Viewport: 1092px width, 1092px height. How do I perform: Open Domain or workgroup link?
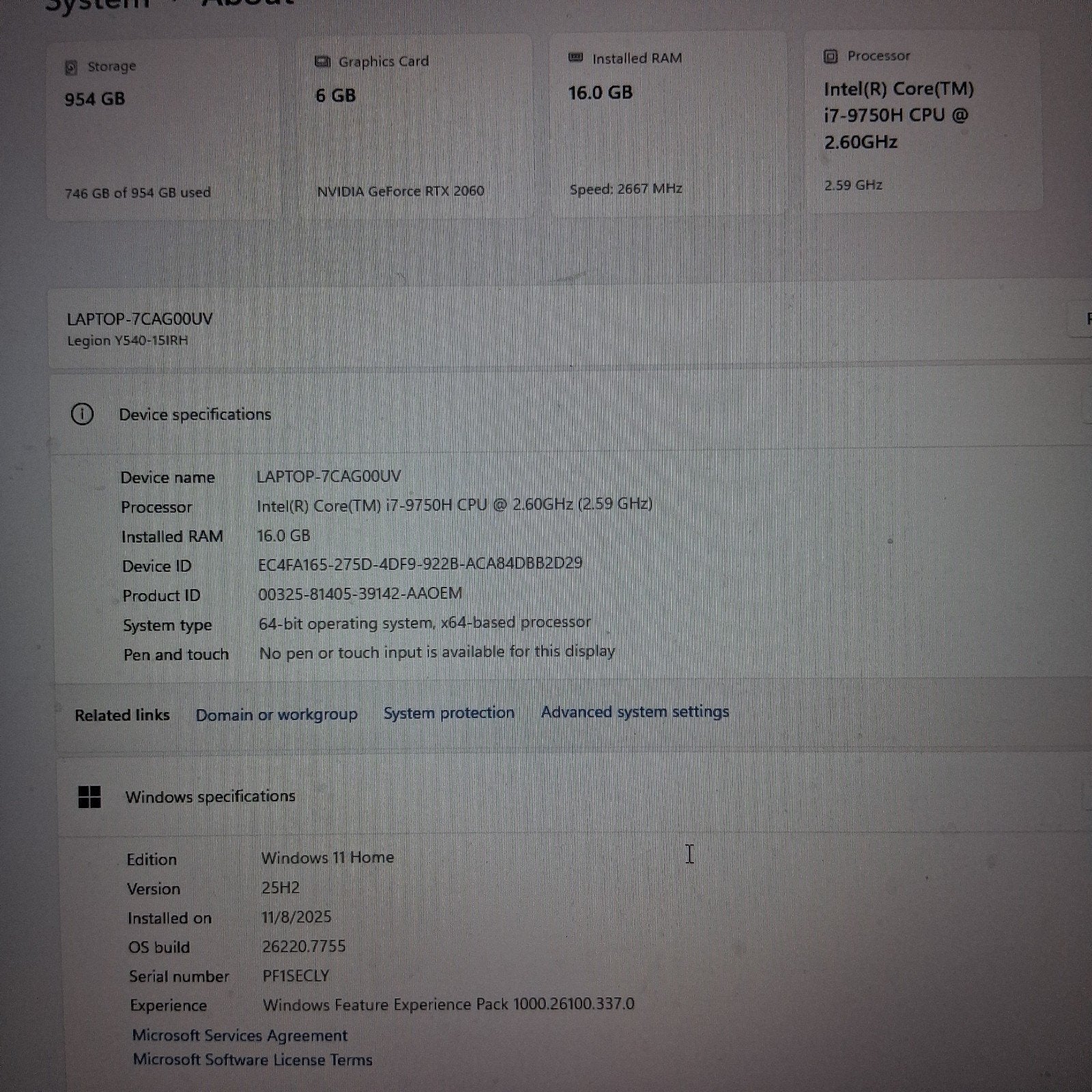[276, 715]
